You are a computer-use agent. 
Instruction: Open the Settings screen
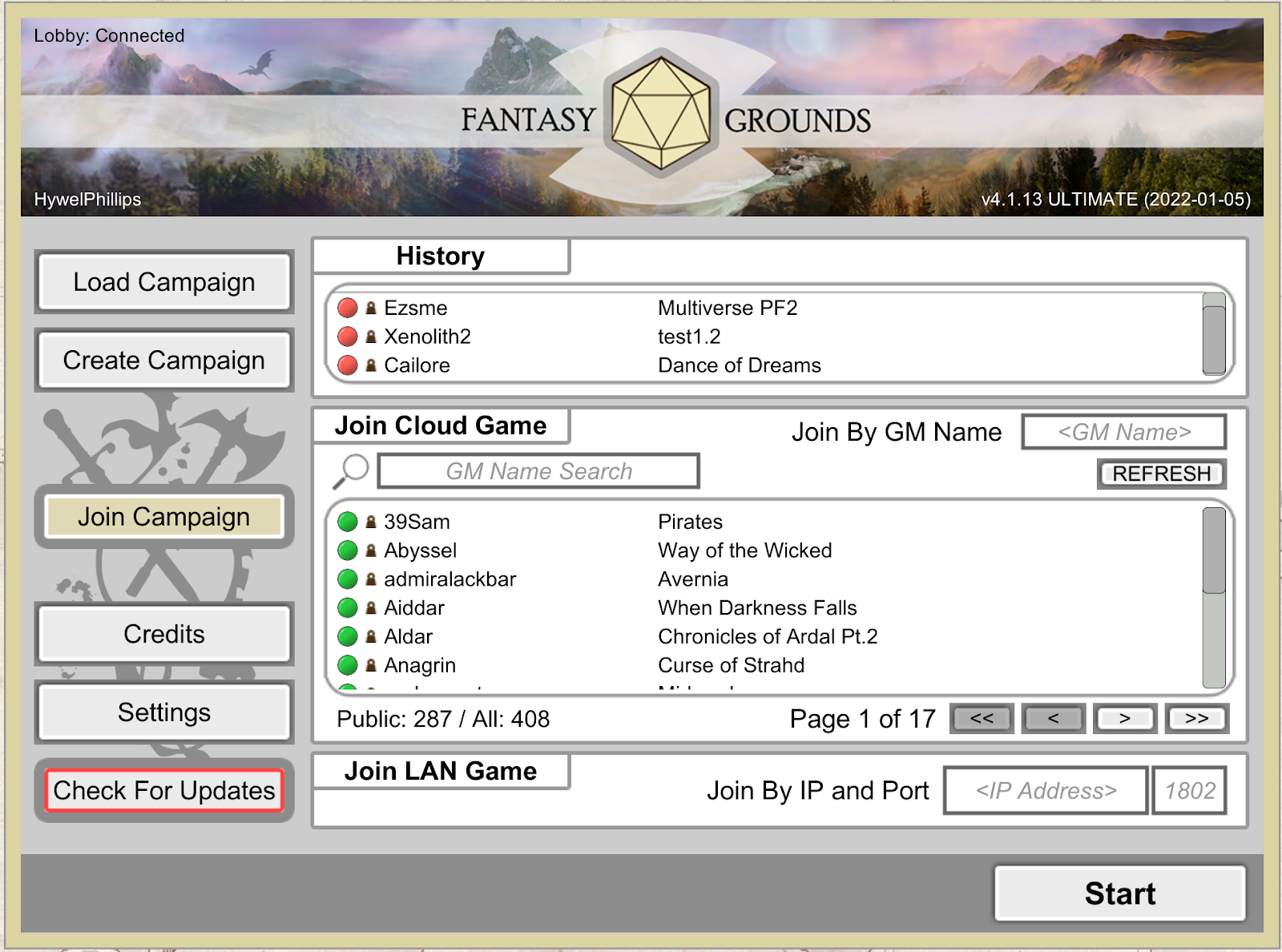164,712
